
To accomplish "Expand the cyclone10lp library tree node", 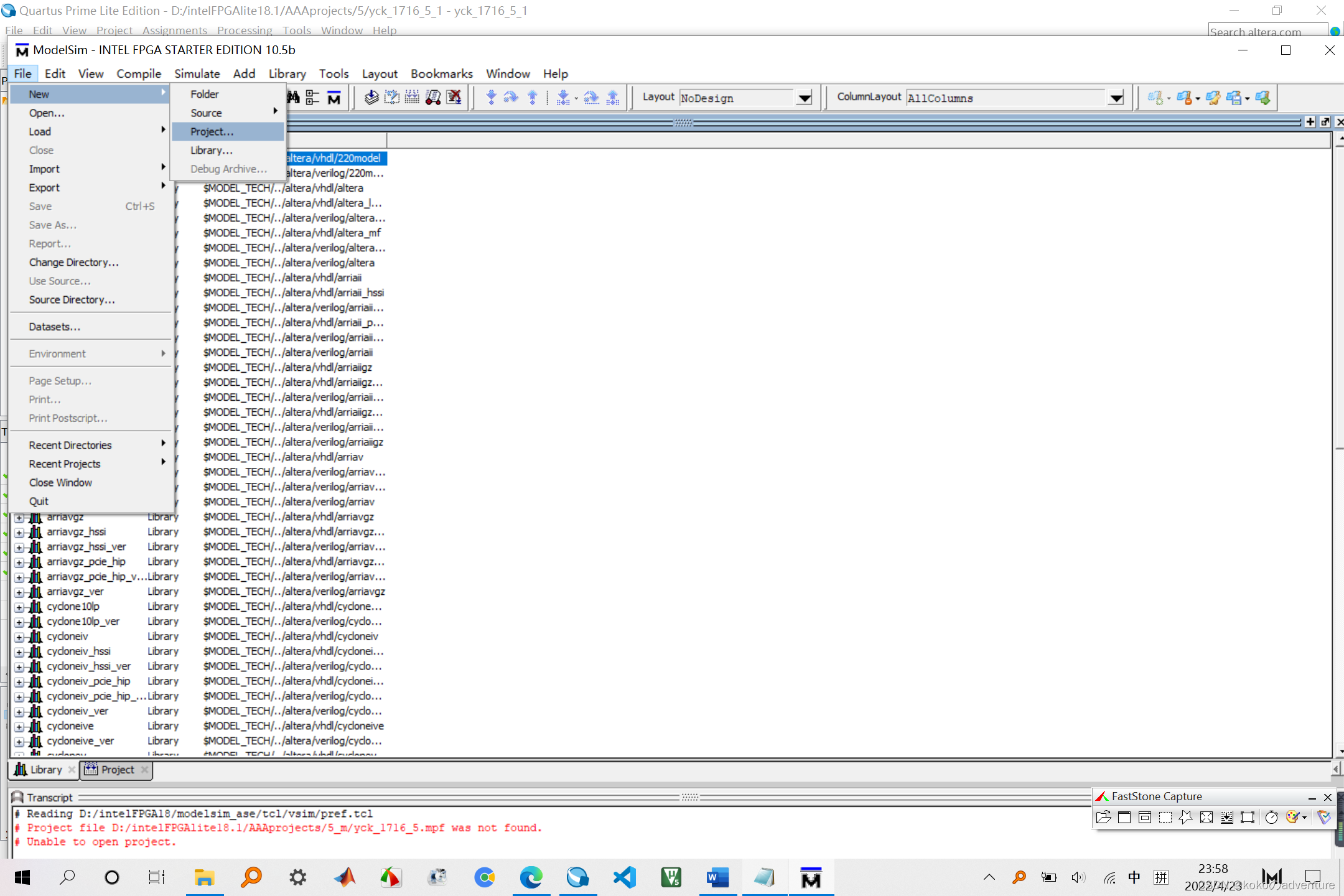I will pos(19,607).
